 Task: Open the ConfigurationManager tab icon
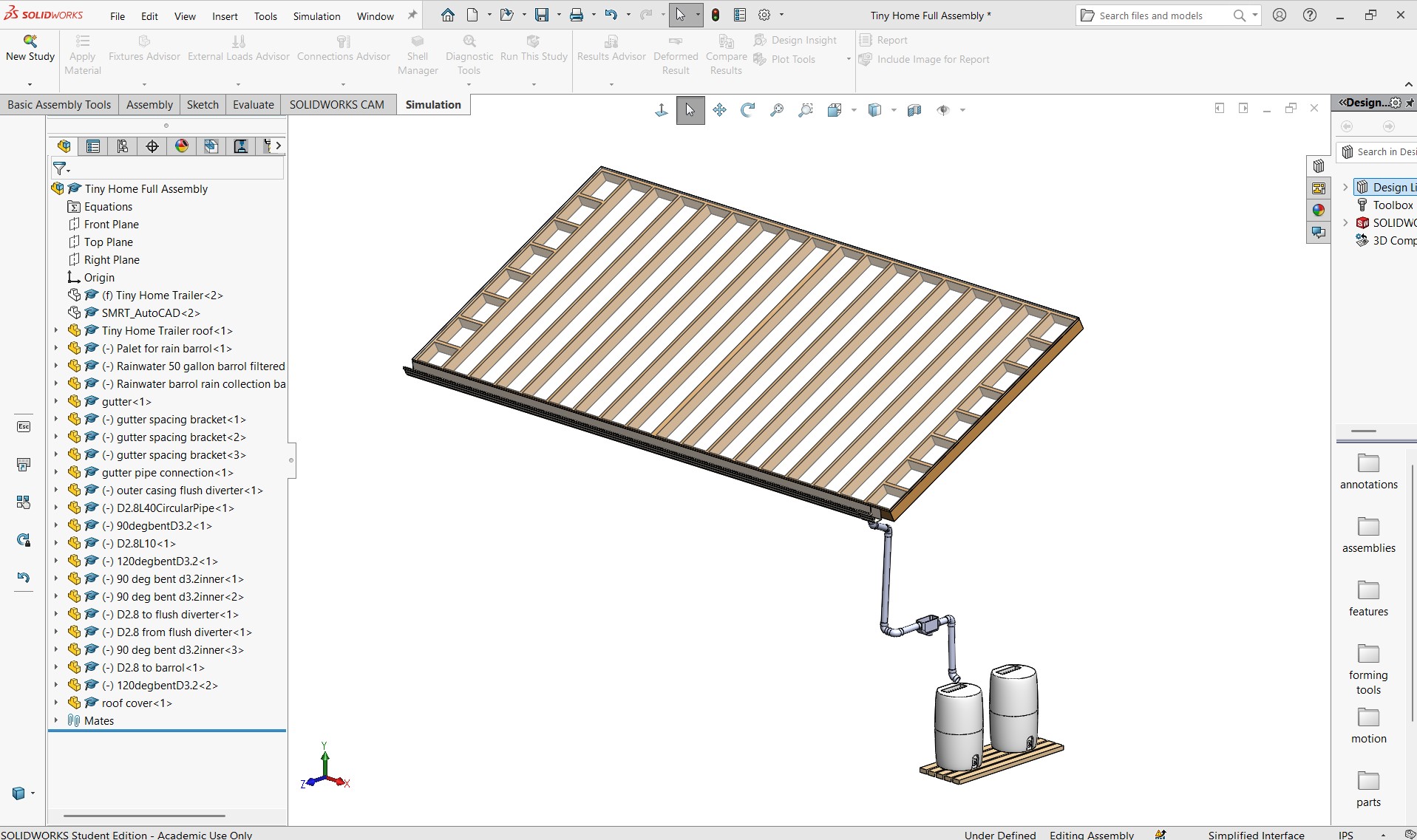click(x=123, y=146)
